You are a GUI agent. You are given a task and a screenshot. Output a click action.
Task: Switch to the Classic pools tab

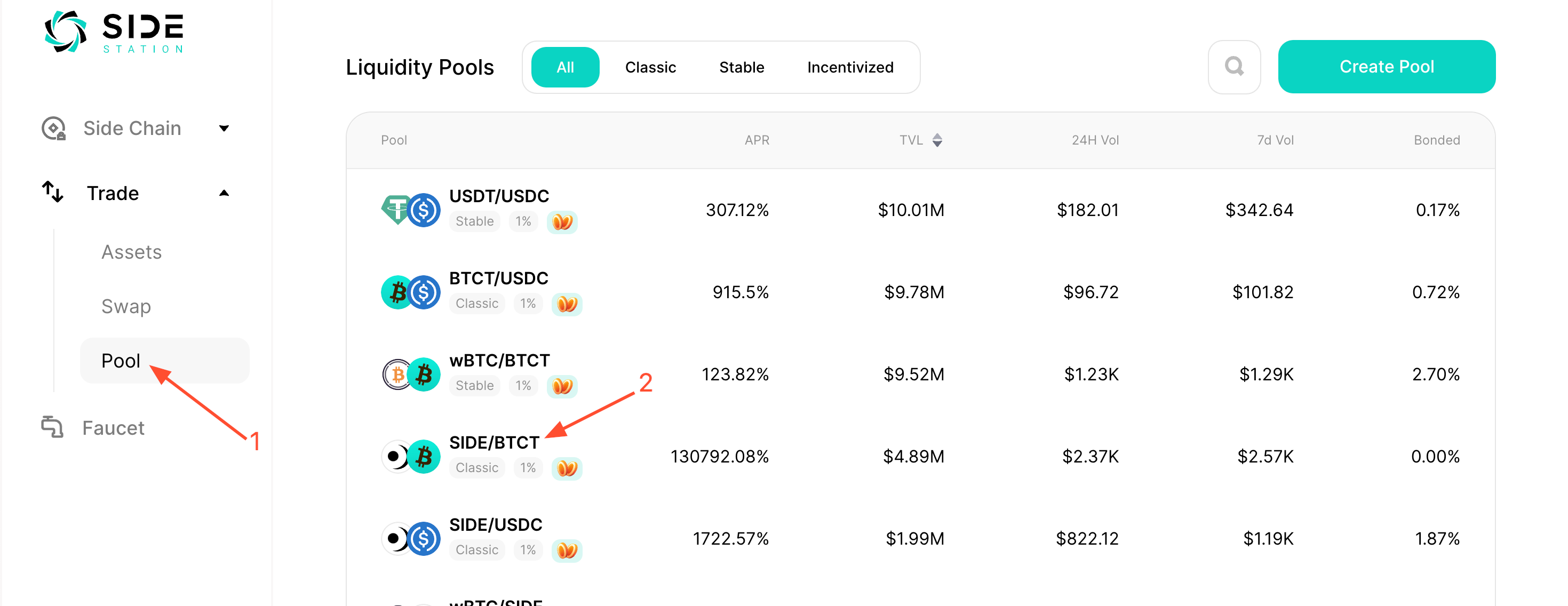(650, 67)
